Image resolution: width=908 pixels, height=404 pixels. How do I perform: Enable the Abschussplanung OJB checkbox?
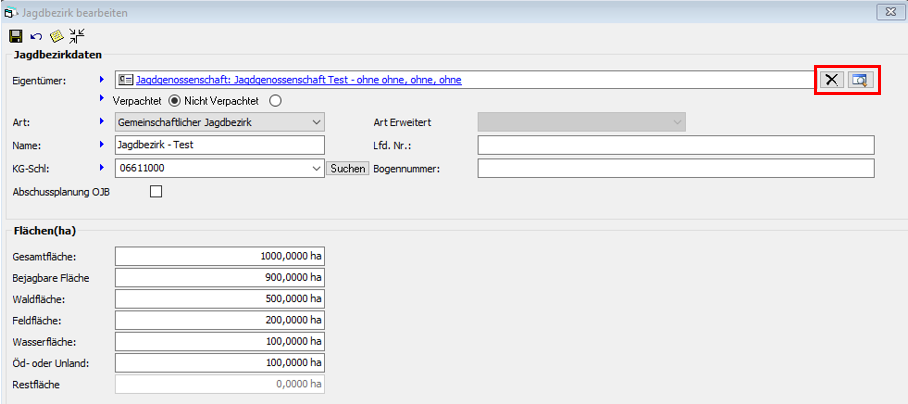[x=155, y=192]
